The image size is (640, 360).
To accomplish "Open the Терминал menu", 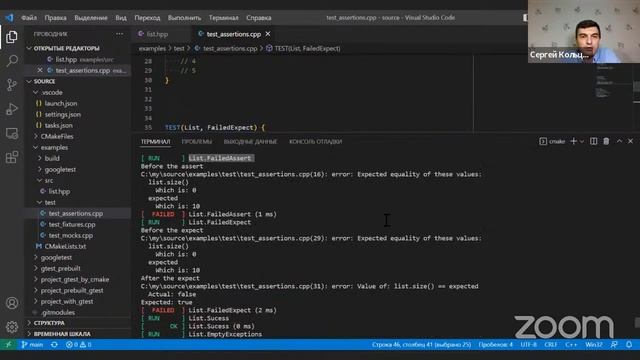I will tap(223, 18).
